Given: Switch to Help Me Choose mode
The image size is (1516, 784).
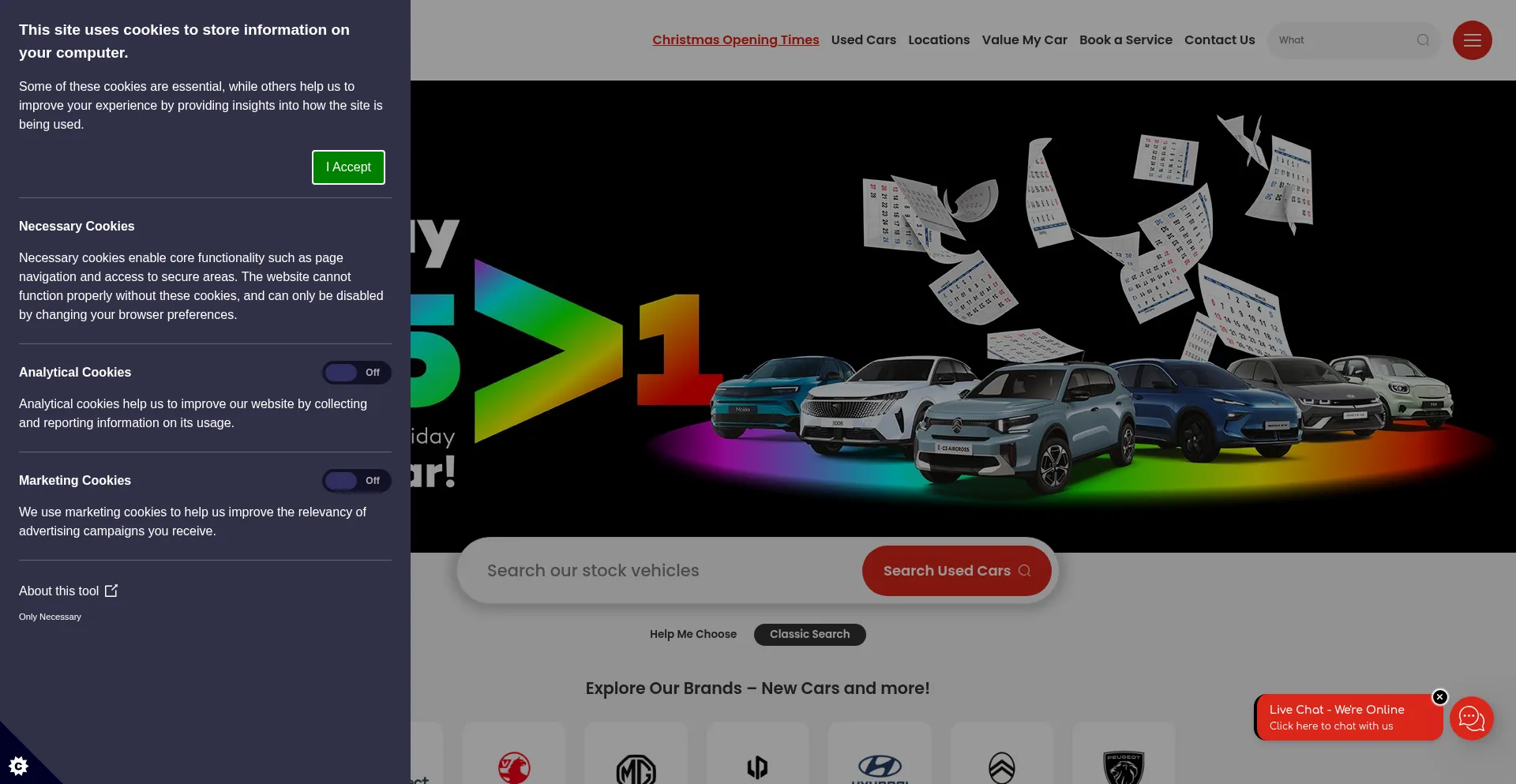Looking at the screenshot, I should (x=692, y=635).
